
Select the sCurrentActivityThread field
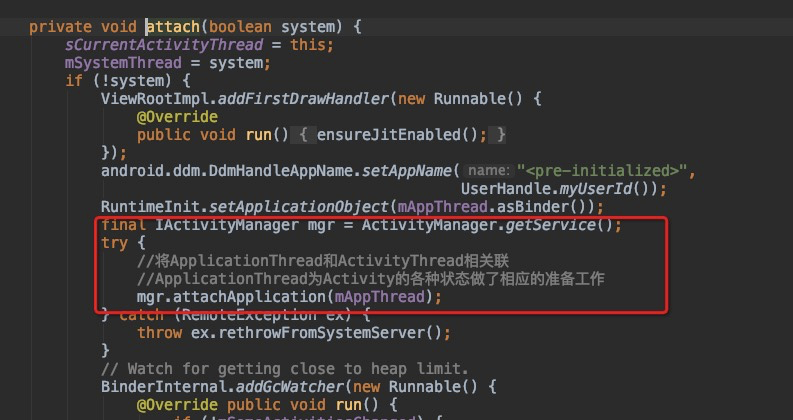(164, 45)
